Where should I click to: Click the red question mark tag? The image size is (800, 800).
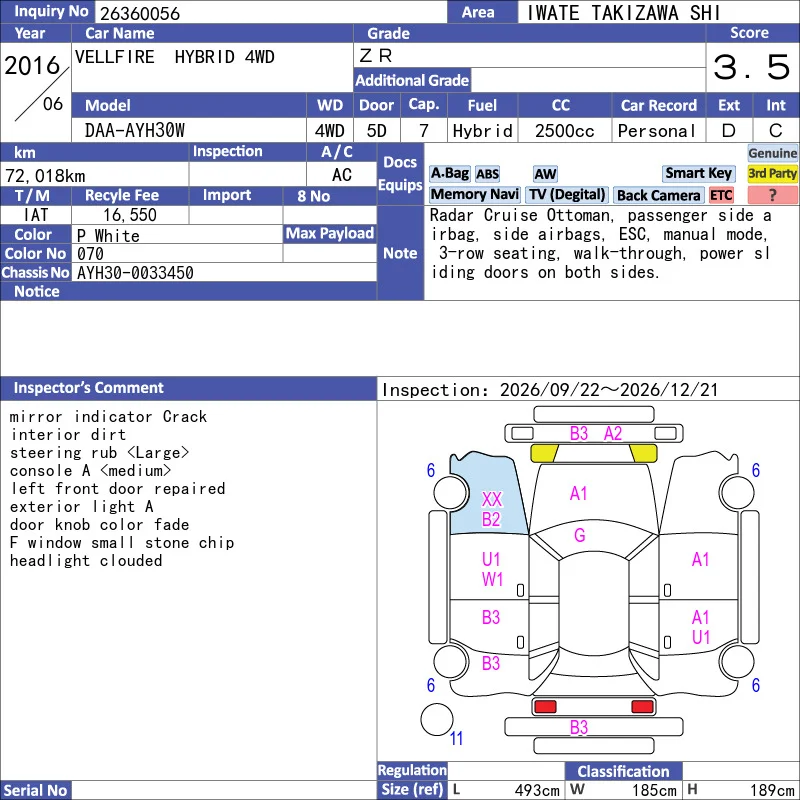[772, 194]
